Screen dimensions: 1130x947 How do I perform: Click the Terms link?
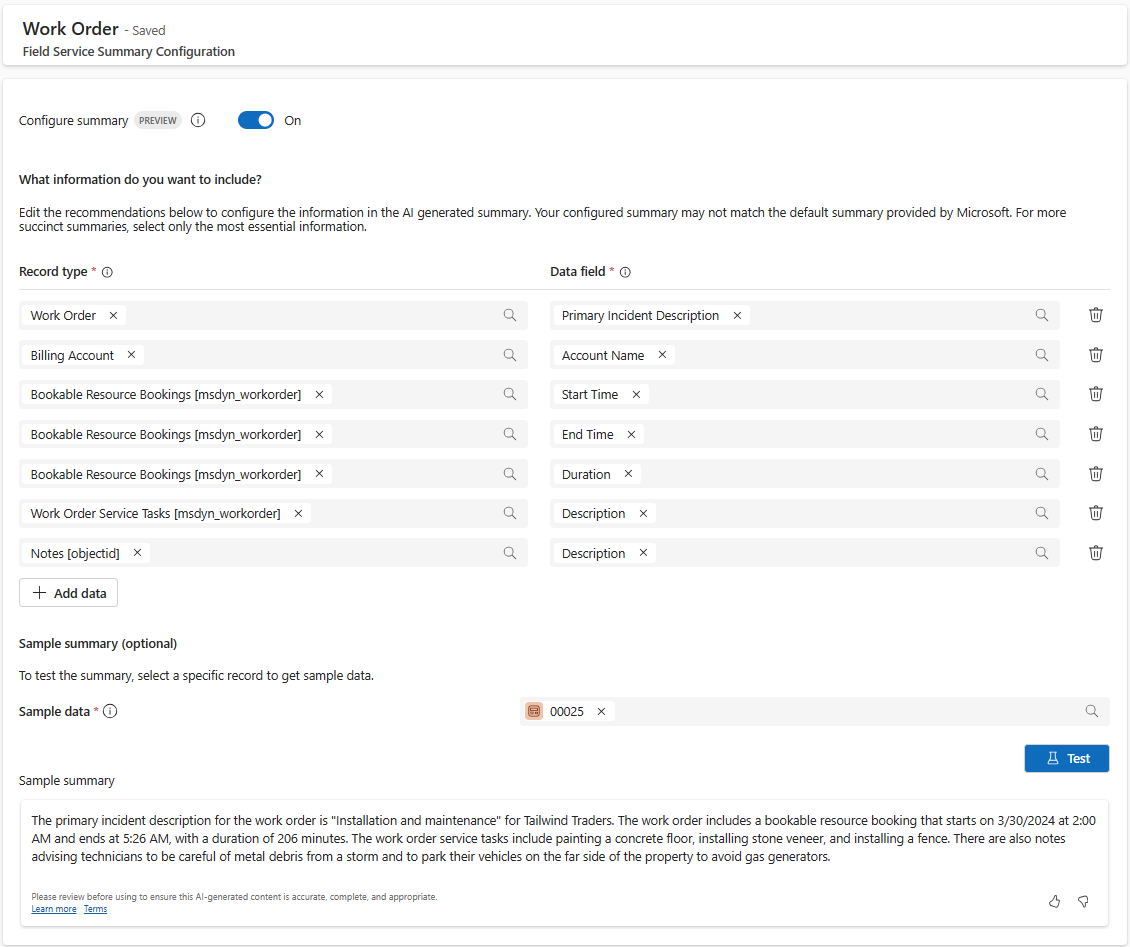(x=95, y=908)
